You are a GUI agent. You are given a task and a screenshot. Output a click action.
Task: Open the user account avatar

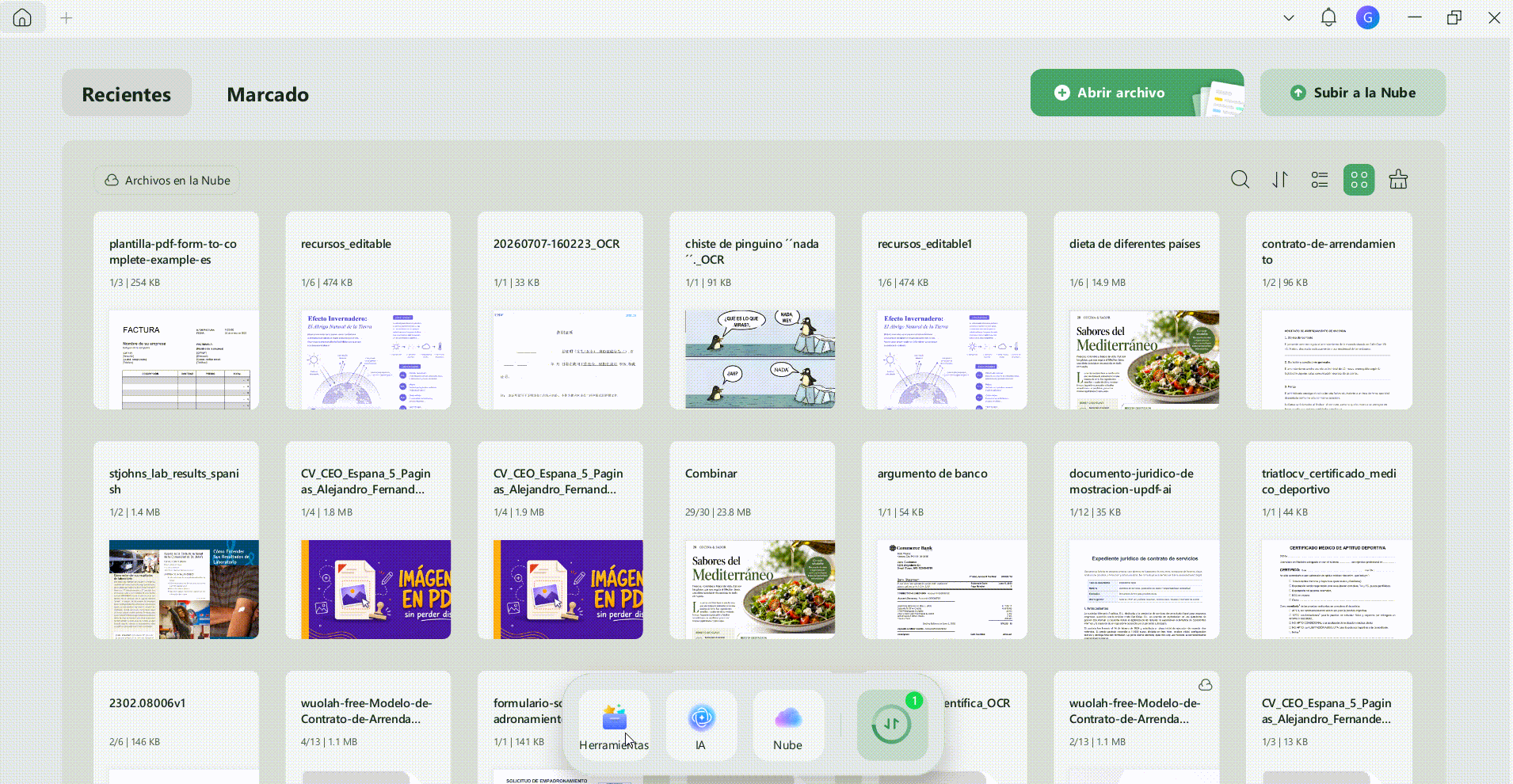(1368, 17)
